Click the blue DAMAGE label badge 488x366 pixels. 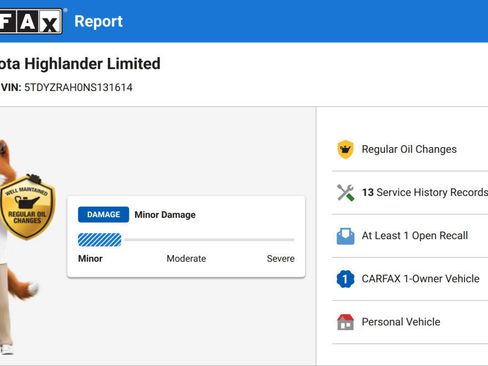(x=103, y=215)
